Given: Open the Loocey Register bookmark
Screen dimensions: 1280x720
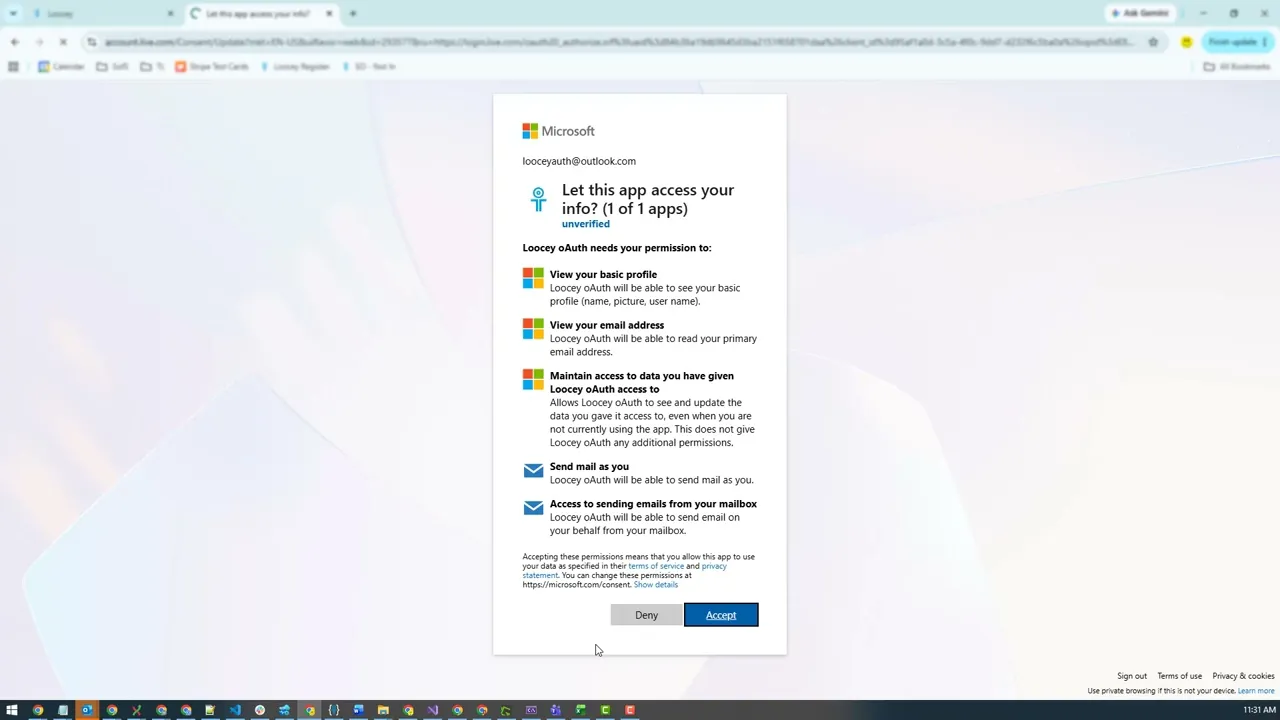Looking at the screenshot, I should 295,66.
